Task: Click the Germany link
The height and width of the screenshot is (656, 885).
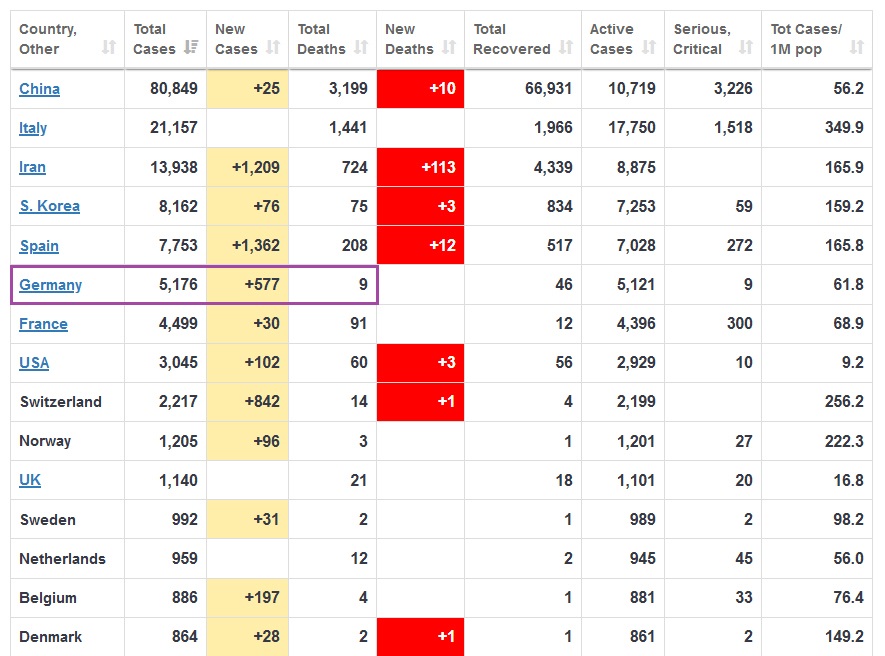Action: click(50, 285)
